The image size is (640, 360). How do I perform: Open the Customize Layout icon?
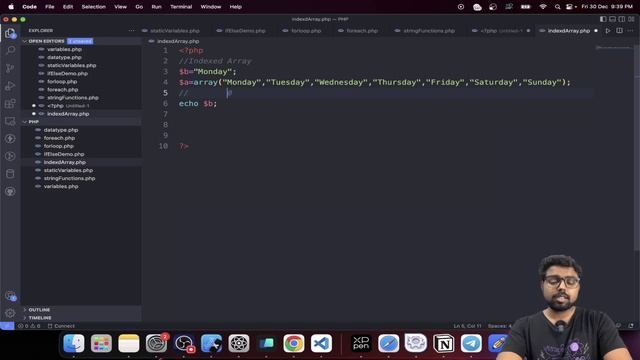coord(631,19)
